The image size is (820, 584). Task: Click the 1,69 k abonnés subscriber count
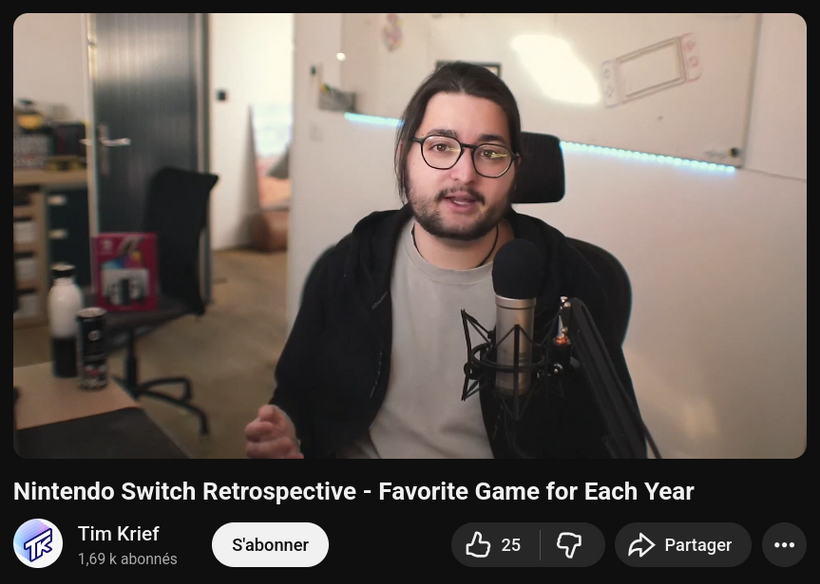[x=127, y=559]
